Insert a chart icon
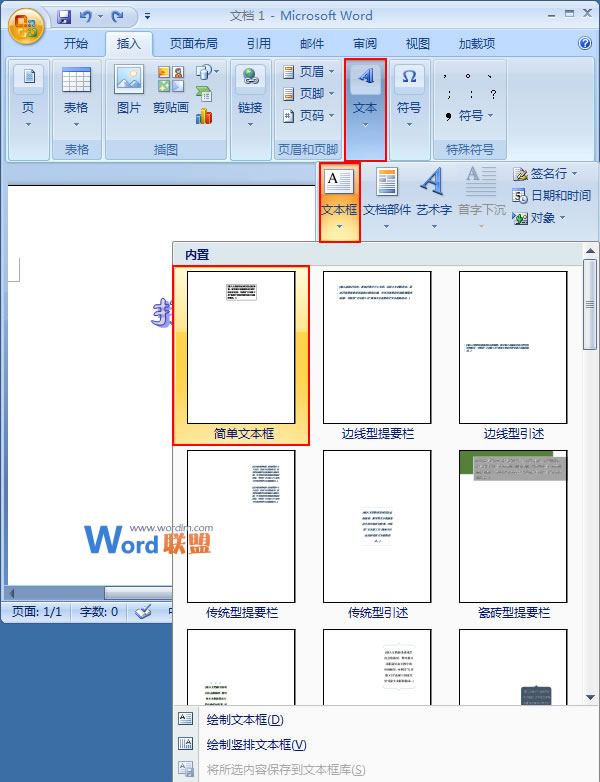 click(204, 116)
